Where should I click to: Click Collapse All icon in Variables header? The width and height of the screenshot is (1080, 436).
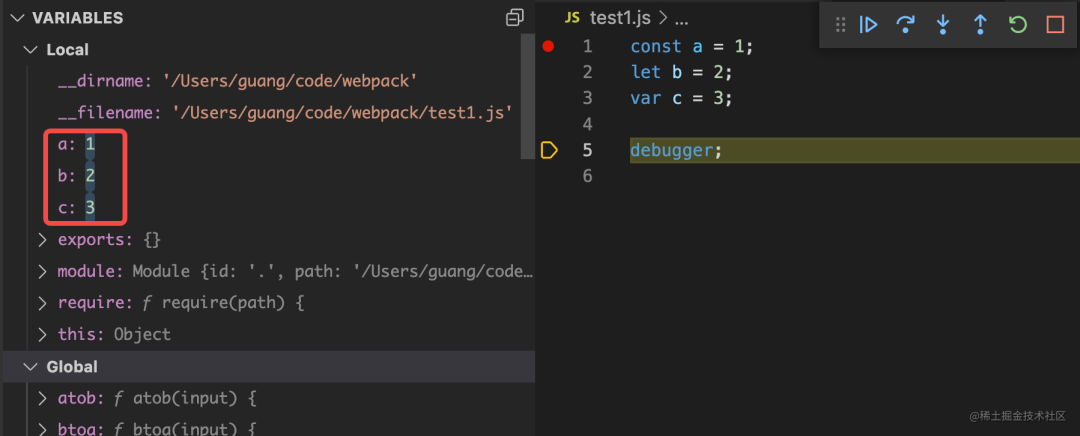[515, 18]
